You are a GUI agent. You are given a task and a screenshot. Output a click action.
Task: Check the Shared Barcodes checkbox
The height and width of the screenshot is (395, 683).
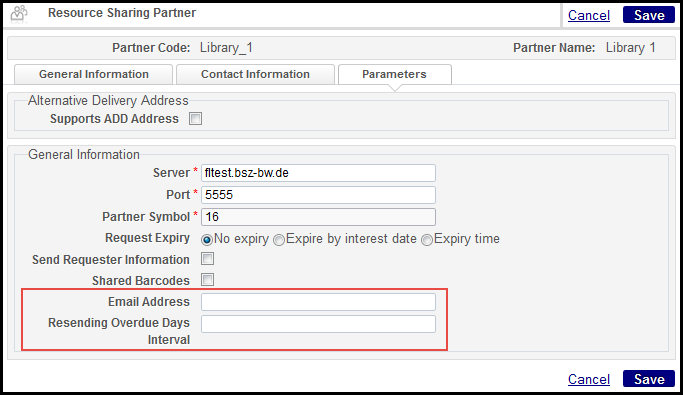(x=208, y=280)
